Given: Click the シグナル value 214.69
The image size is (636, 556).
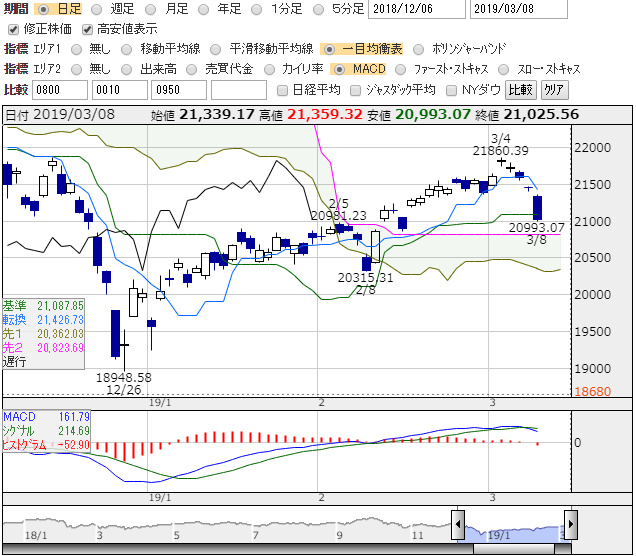Looking at the screenshot, I should tap(74, 431).
